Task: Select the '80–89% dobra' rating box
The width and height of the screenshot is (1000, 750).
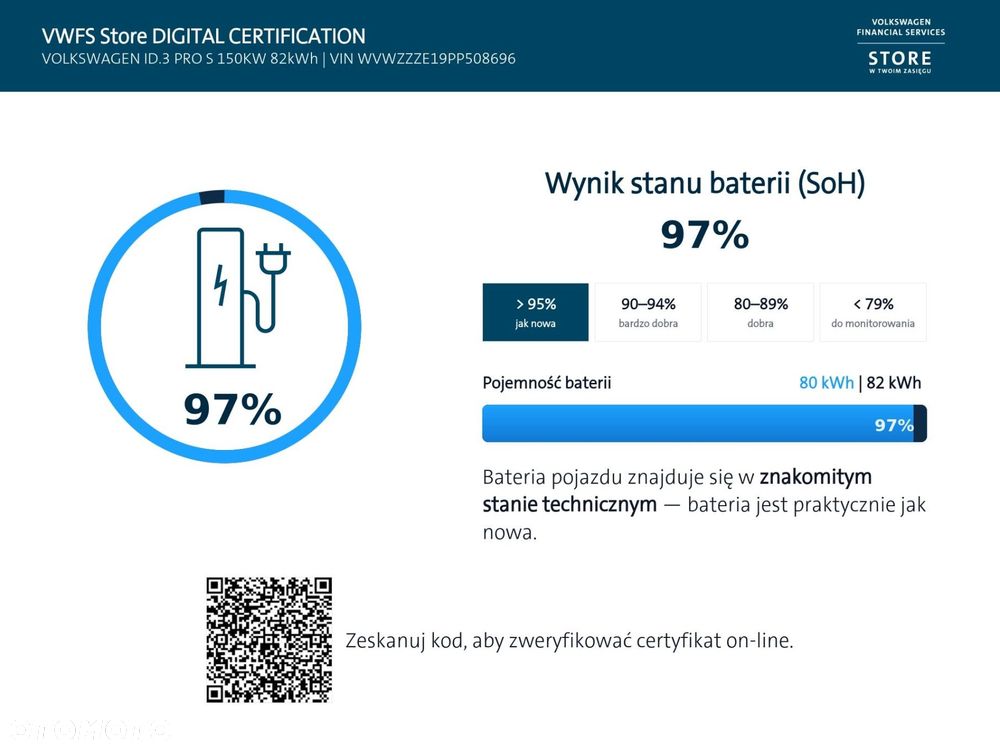Action: (x=760, y=312)
